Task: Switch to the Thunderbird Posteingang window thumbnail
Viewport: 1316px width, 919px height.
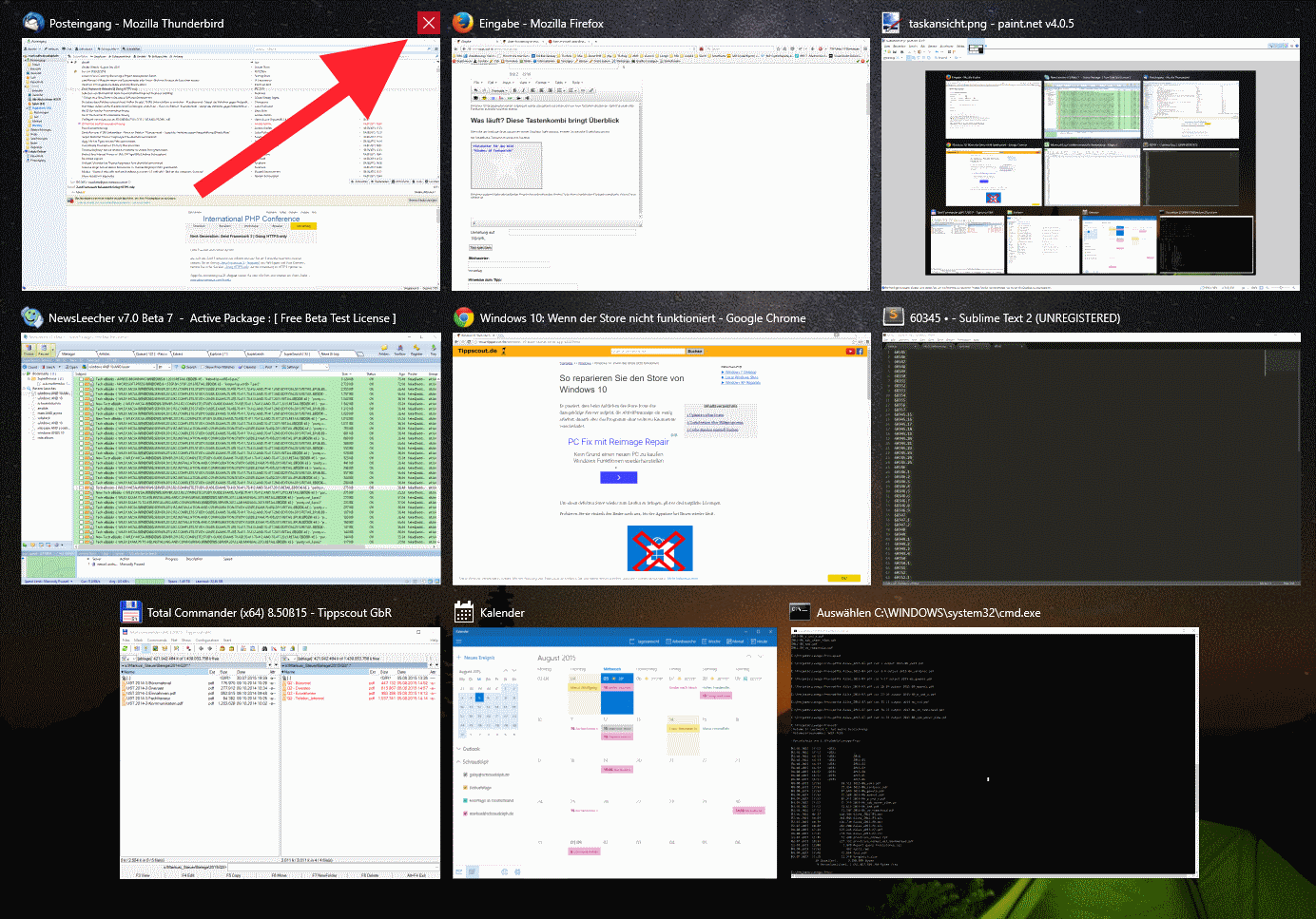Action: point(231,164)
